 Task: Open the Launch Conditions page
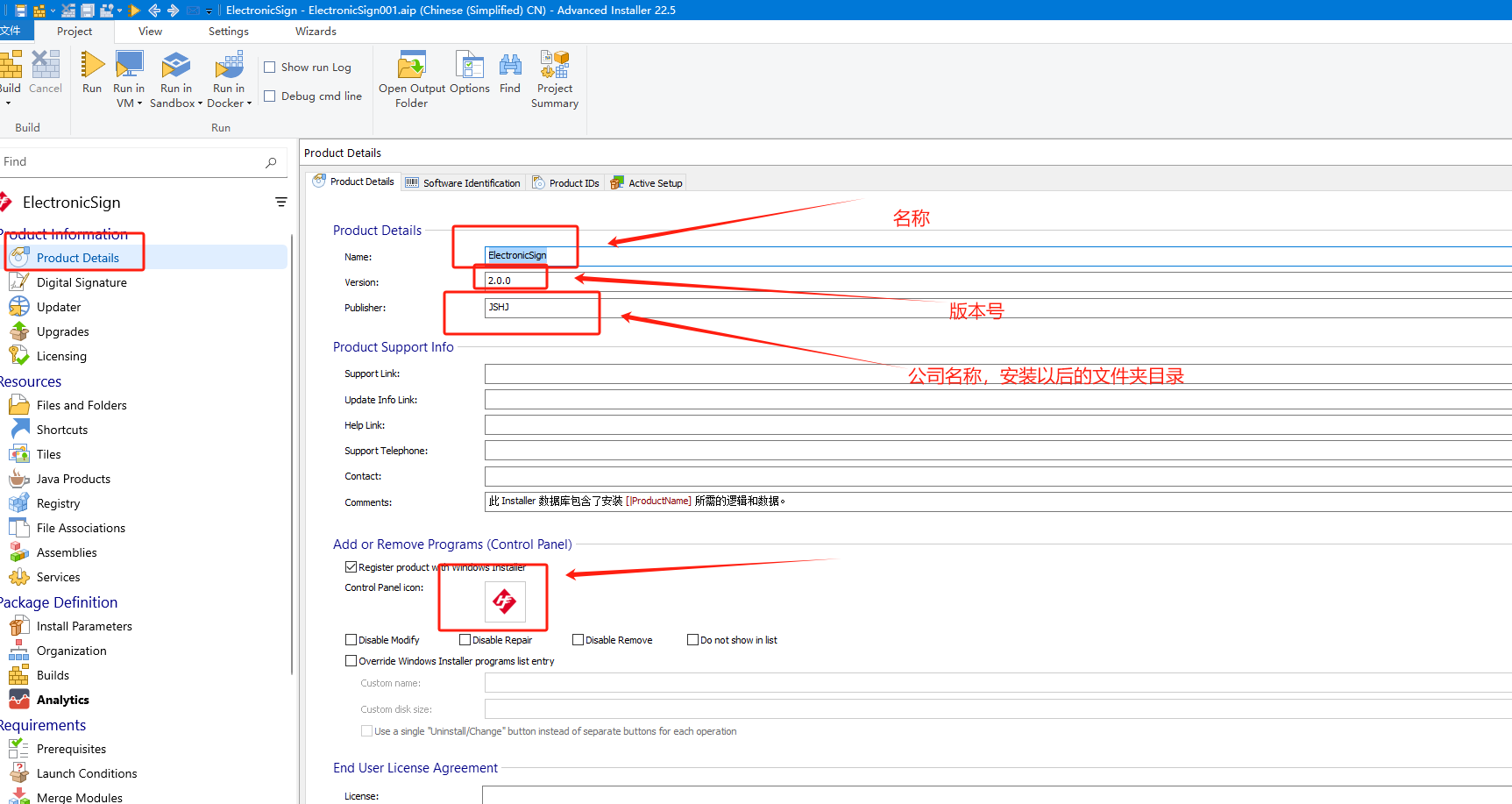87,773
